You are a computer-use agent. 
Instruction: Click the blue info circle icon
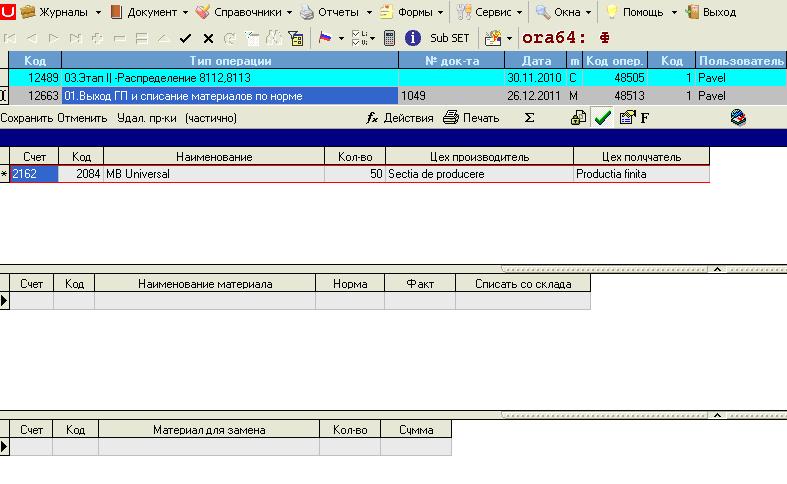point(413,38)
